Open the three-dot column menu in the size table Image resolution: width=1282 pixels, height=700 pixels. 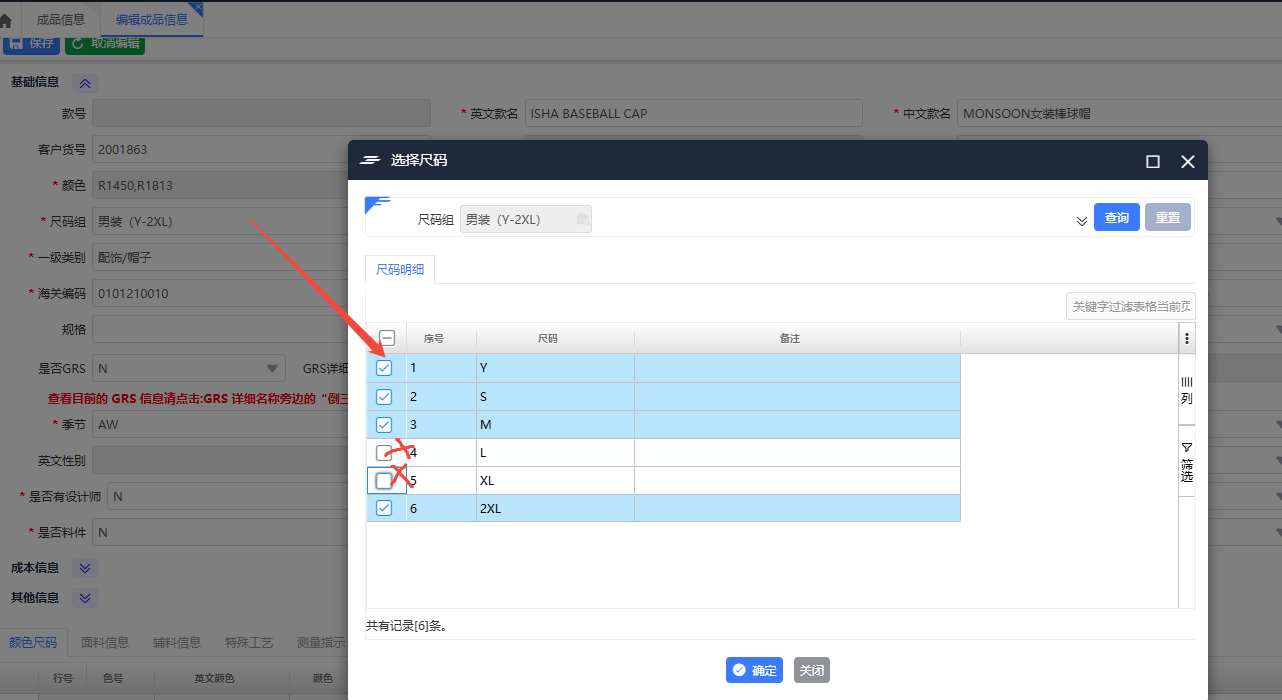click(1187, 338)
